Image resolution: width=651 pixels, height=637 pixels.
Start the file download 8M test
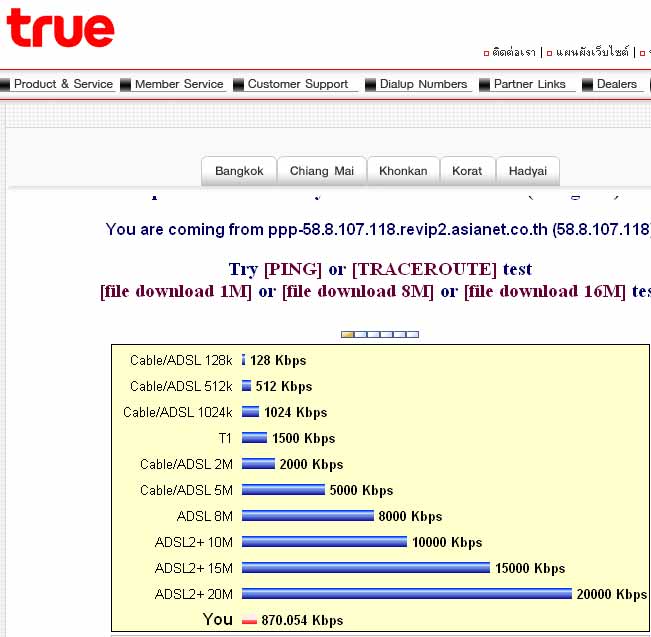(x=357, y=291)
